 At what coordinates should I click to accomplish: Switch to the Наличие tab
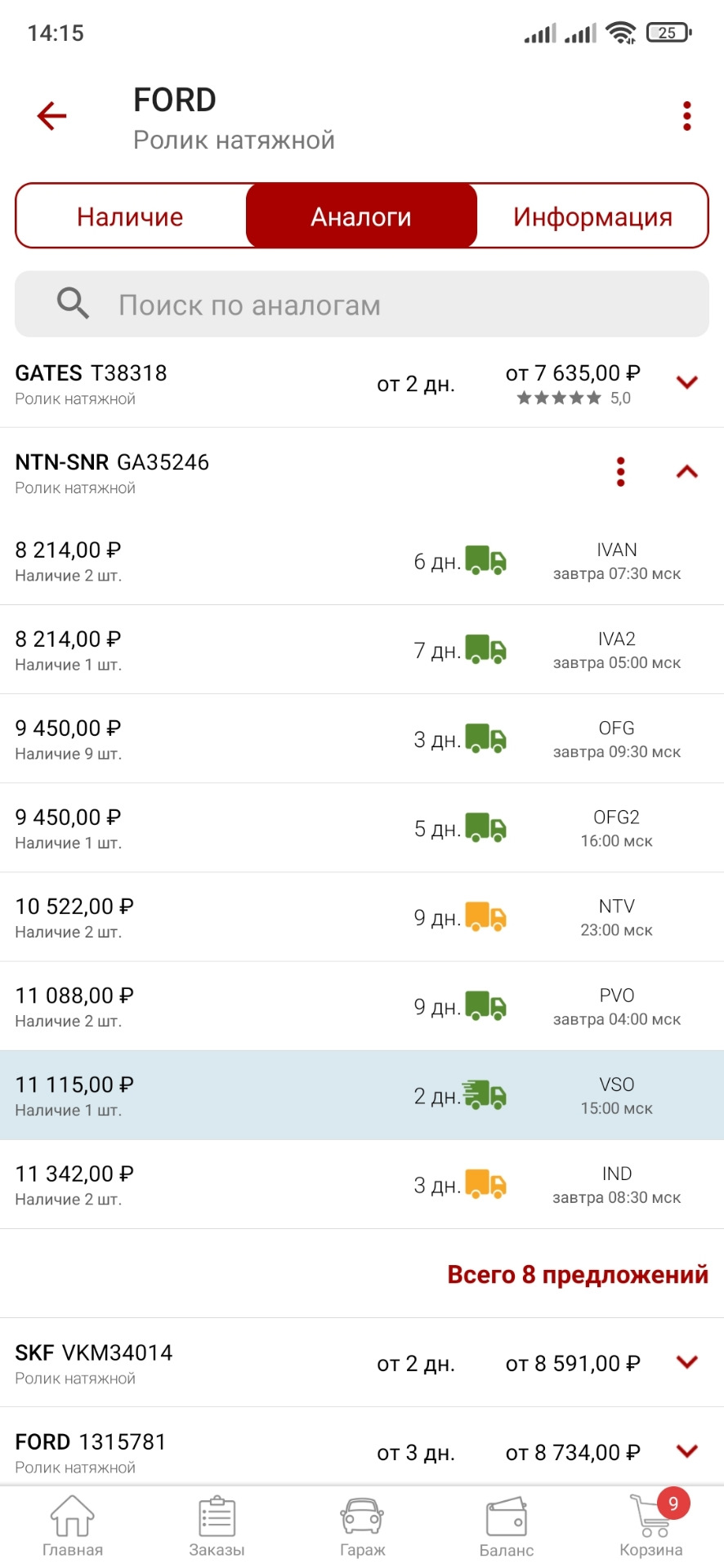point(131,216)
